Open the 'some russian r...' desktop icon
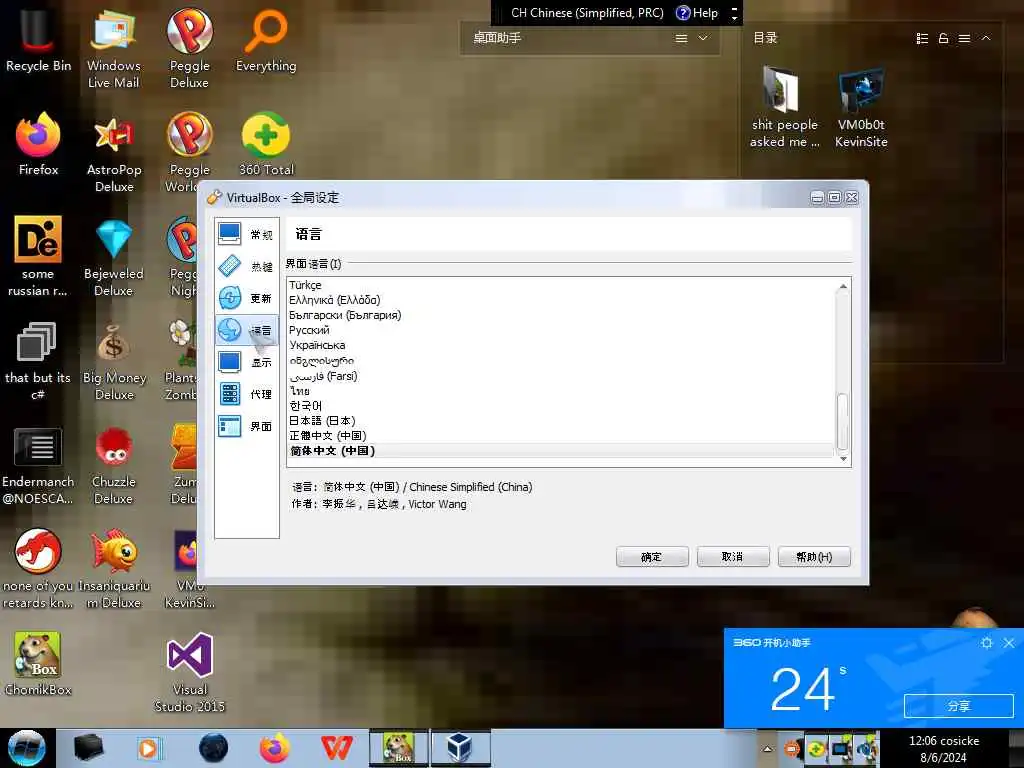The height and width of the screenshot is (768, 1024). tap(38, 257)
